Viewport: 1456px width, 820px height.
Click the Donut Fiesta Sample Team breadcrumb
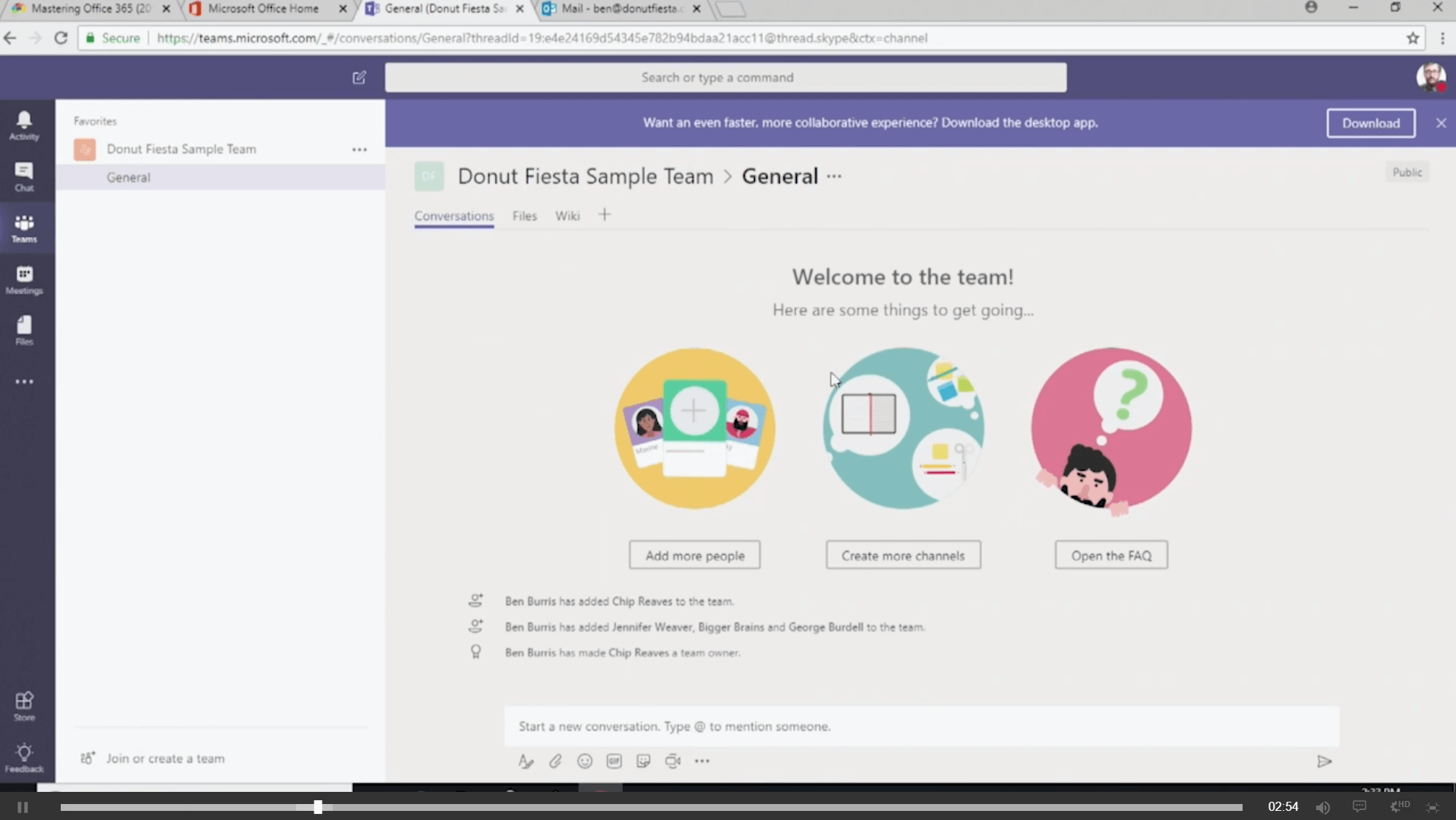(586, 176)
